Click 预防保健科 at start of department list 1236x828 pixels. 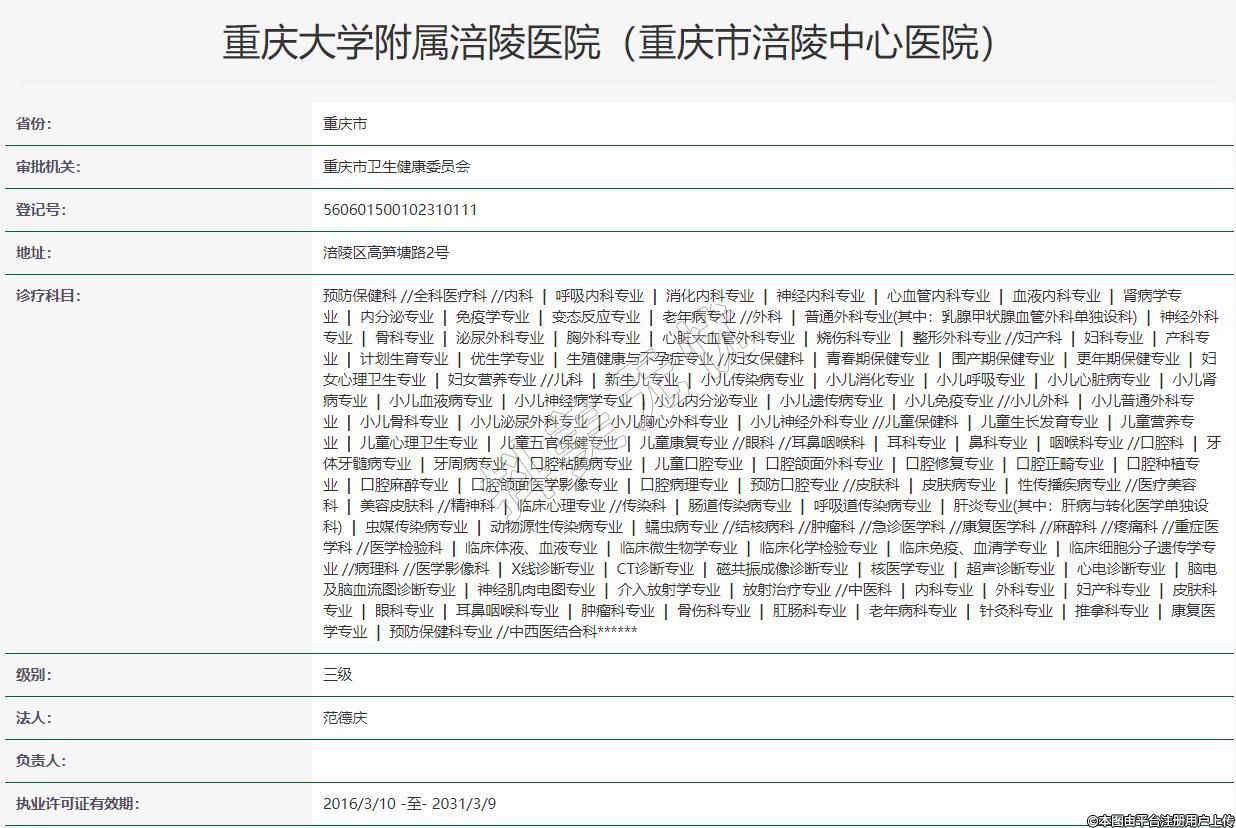click(x=360, y=296)
